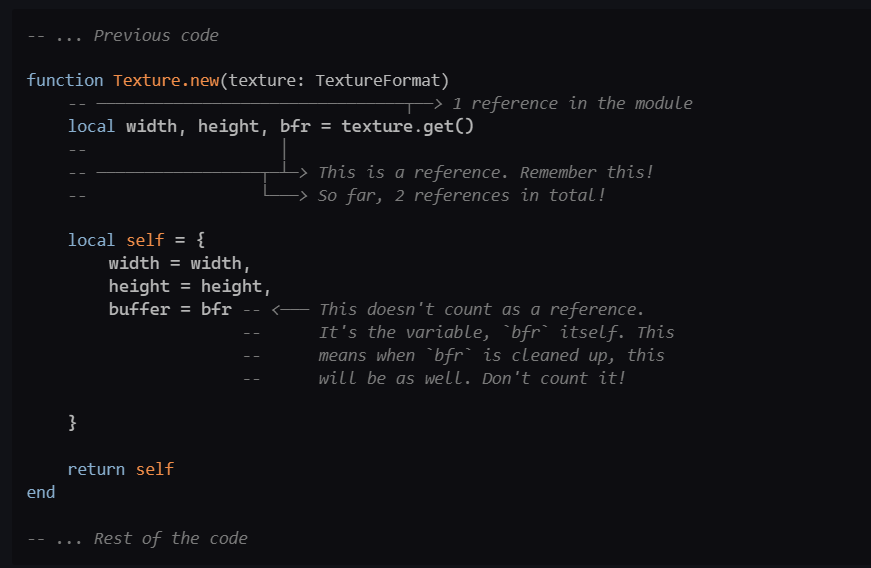Click the TextureFormat type annotation

(x=382, y=80)
